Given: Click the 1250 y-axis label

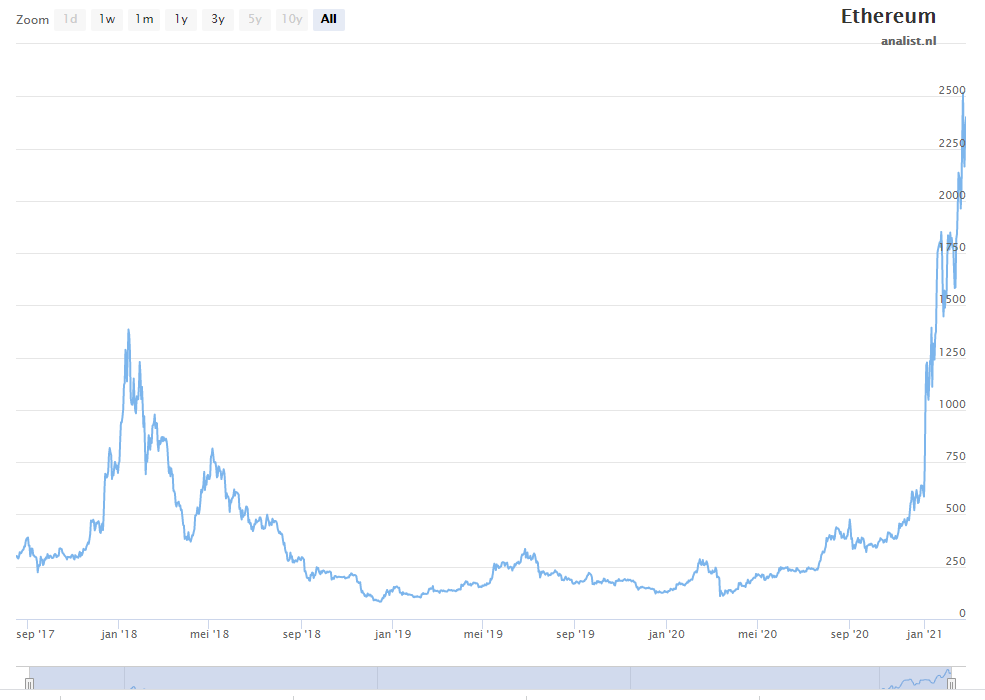Looking at the screenshot, I should point(952,352).
